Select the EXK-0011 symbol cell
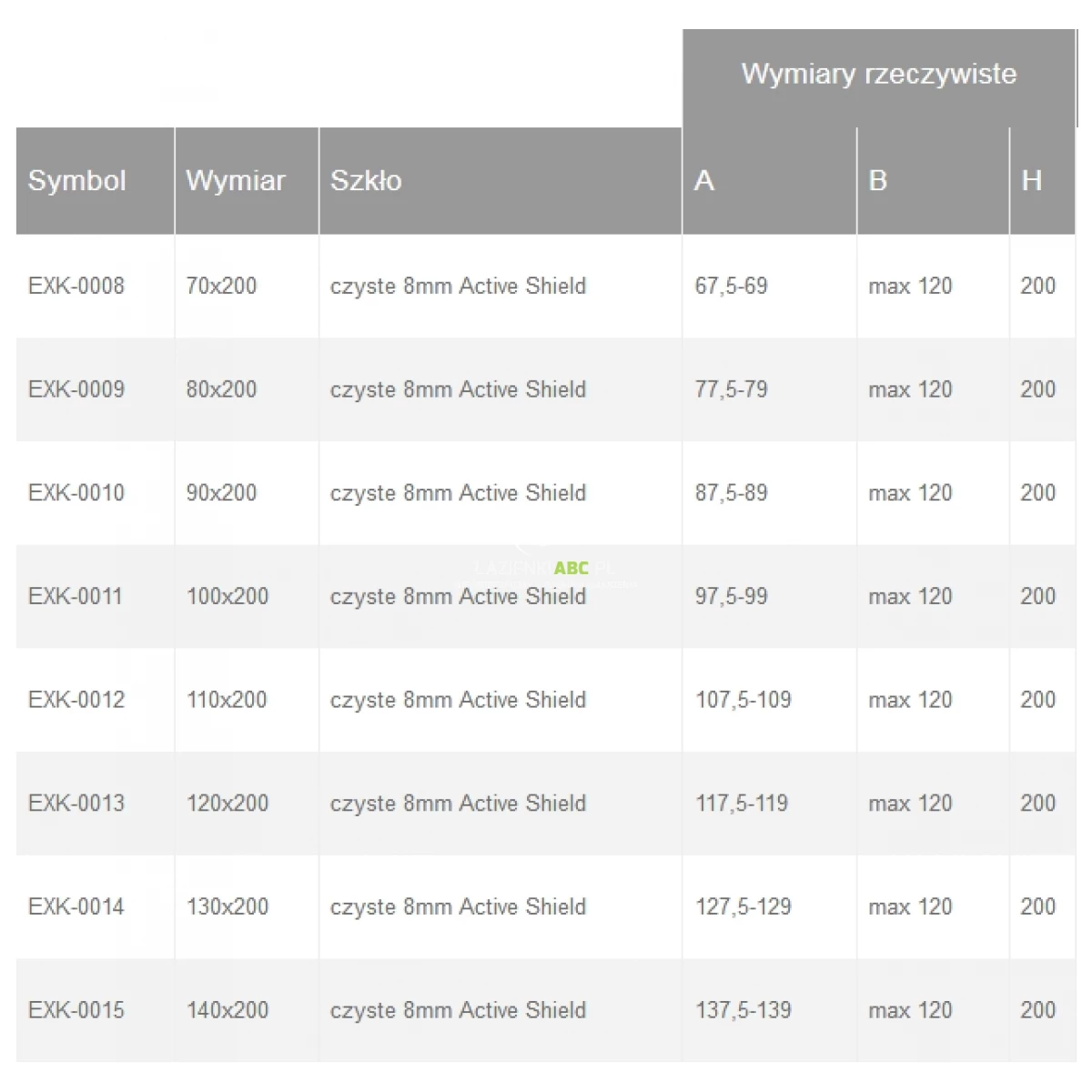The image size is (1092, 1092). (76, 596)
